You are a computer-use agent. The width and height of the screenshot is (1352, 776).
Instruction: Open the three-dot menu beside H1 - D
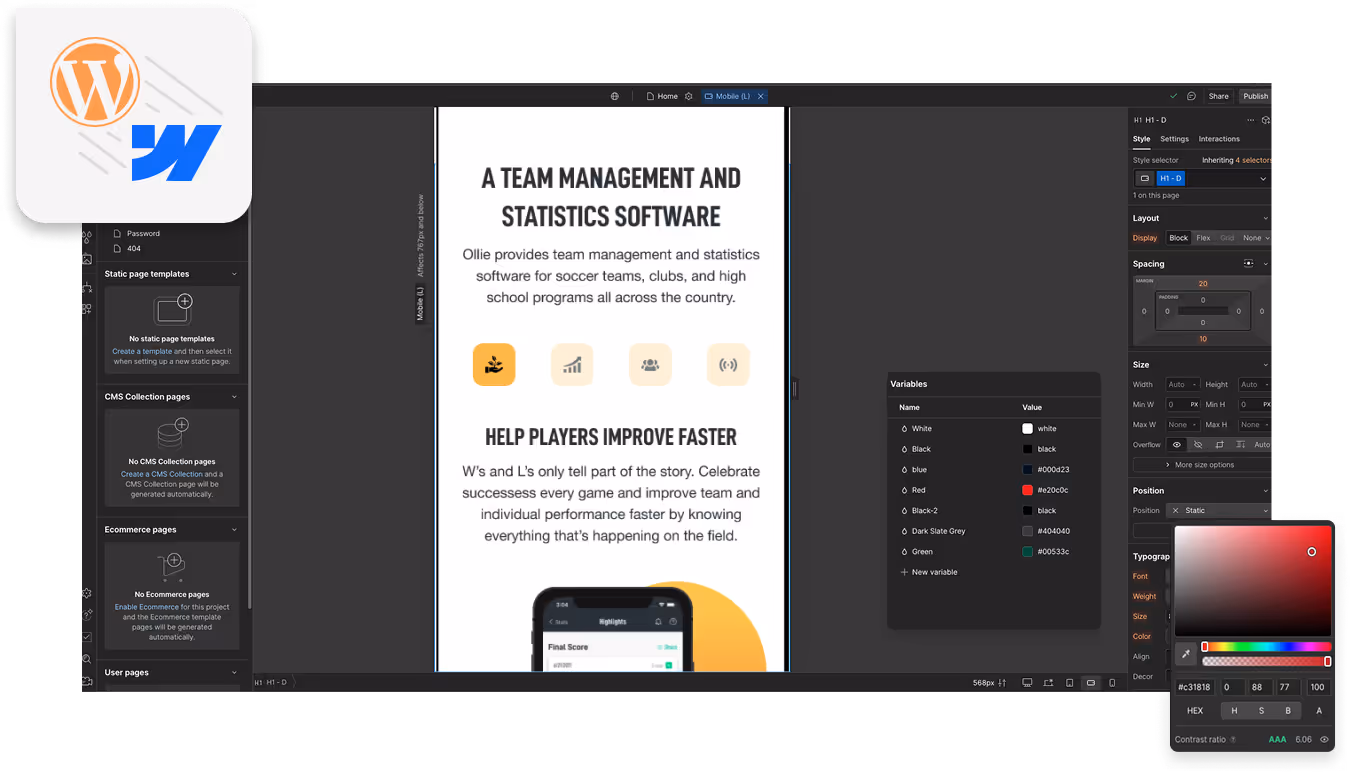1250,120
